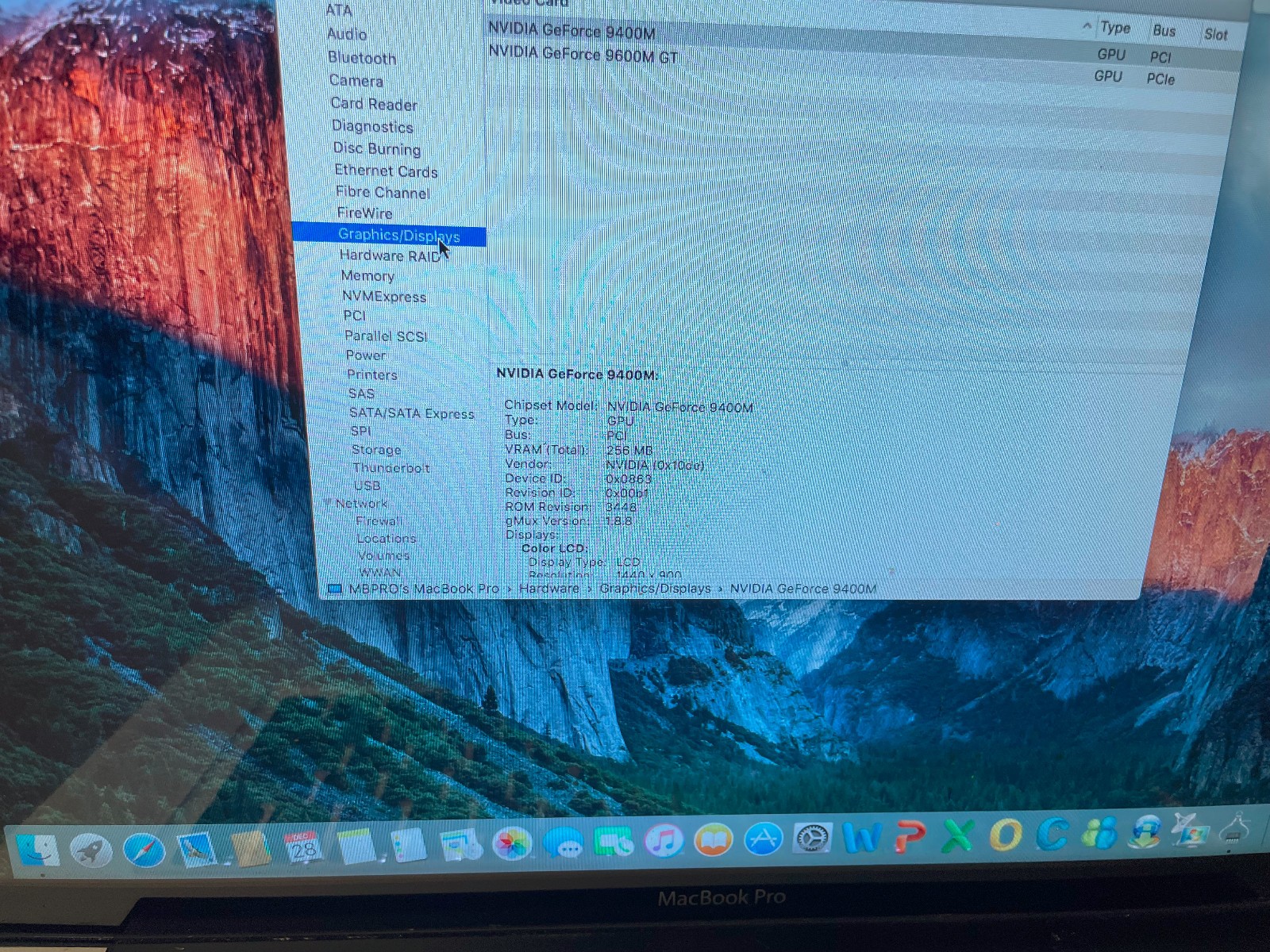
Task: Select Audio in the sidebar
Action: point(347,34)
